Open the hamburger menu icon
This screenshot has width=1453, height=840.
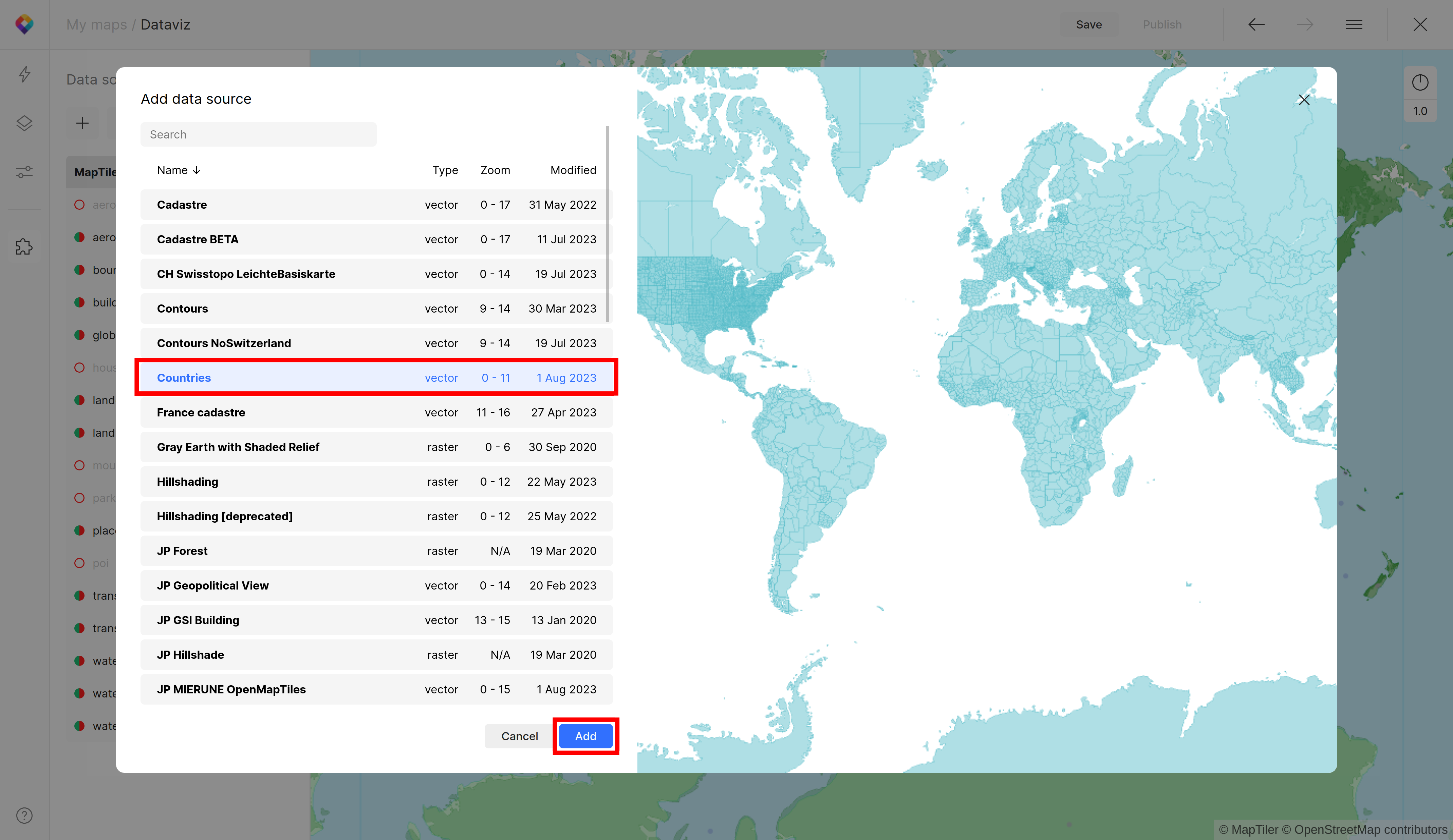click(x=1354, y=24)
